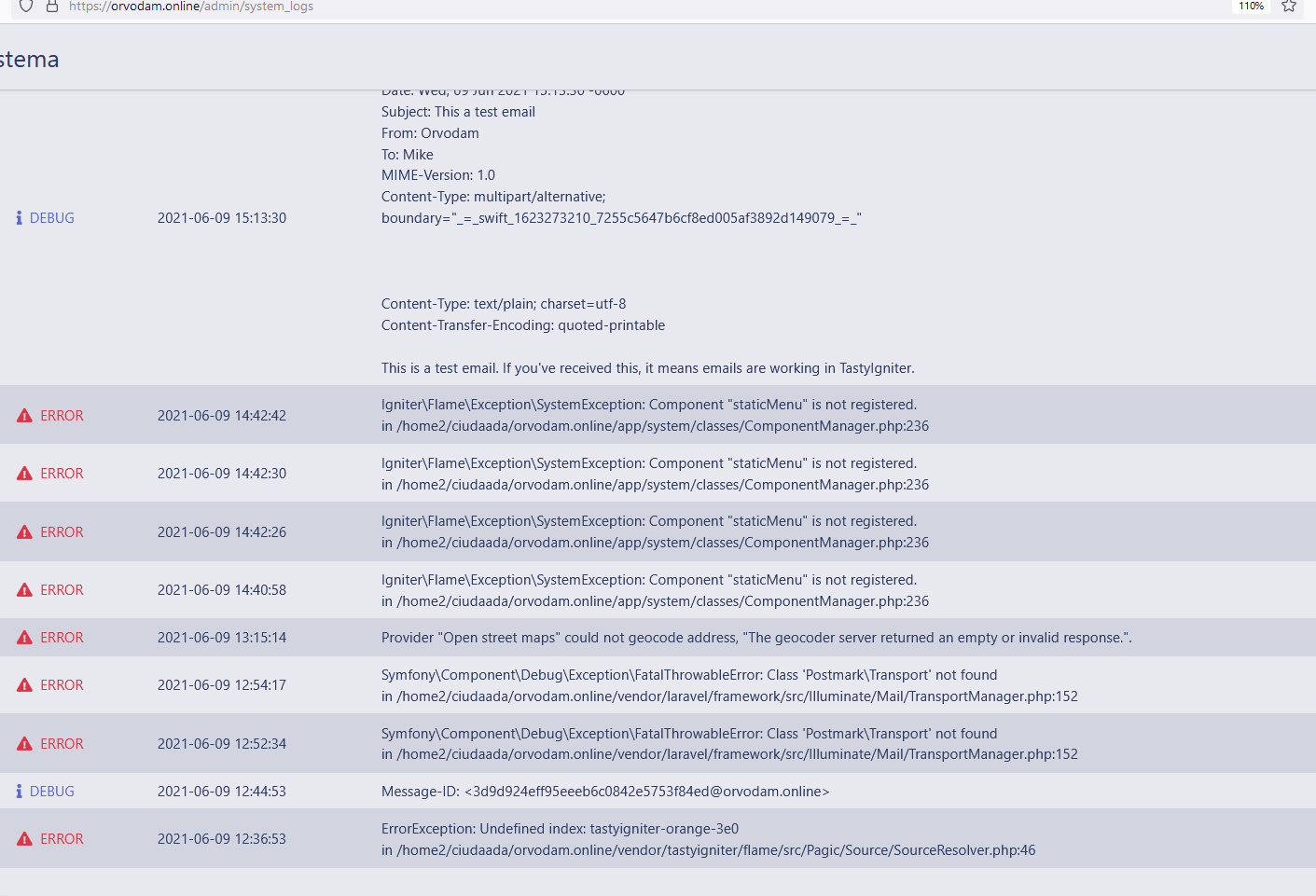
Task: Click the padlock icon in the address bar
Action: click(51, 7)
